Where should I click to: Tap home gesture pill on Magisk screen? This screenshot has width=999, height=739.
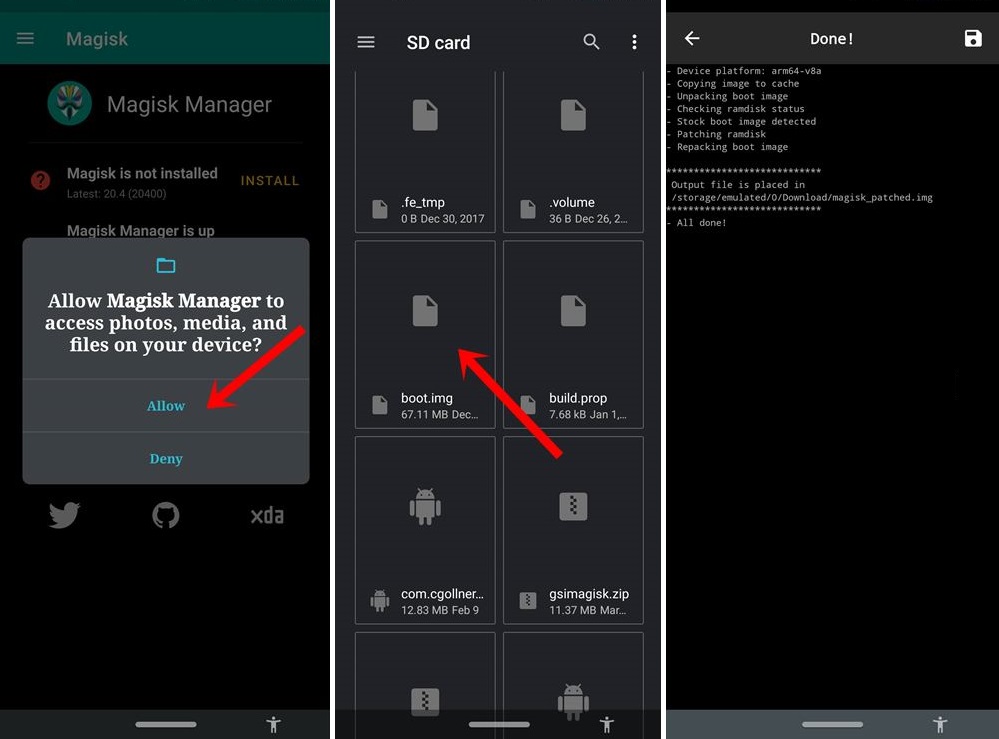166,724
